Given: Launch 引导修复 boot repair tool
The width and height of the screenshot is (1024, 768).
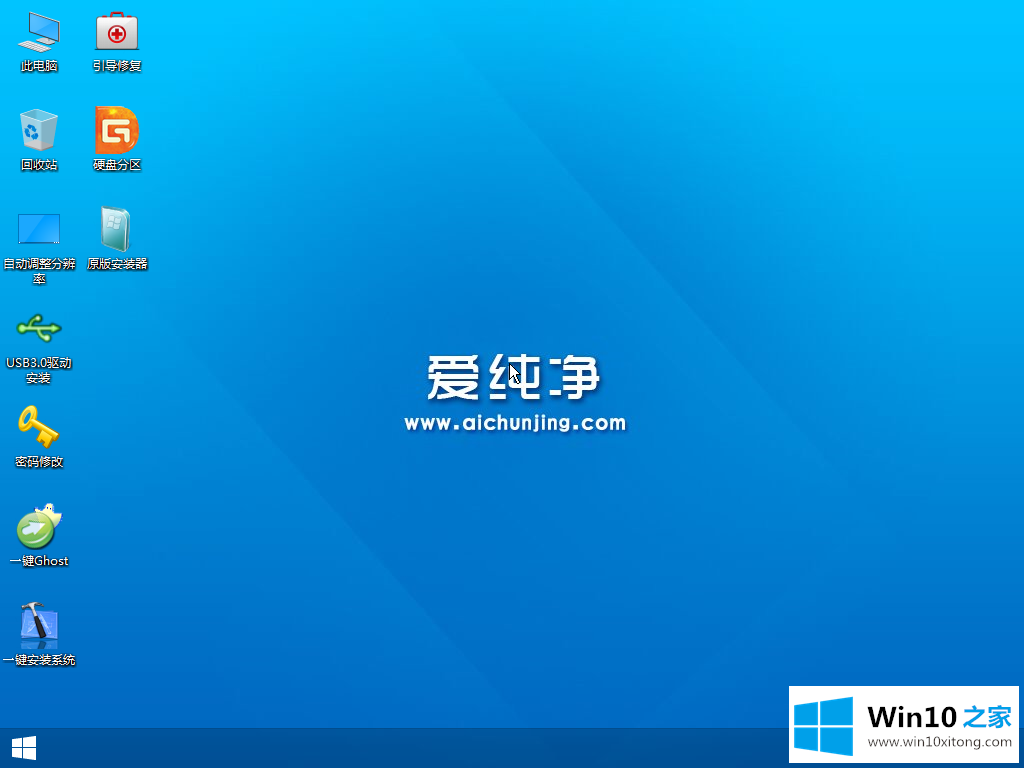Looking at the screenshot, I should [x=117, y=31].
